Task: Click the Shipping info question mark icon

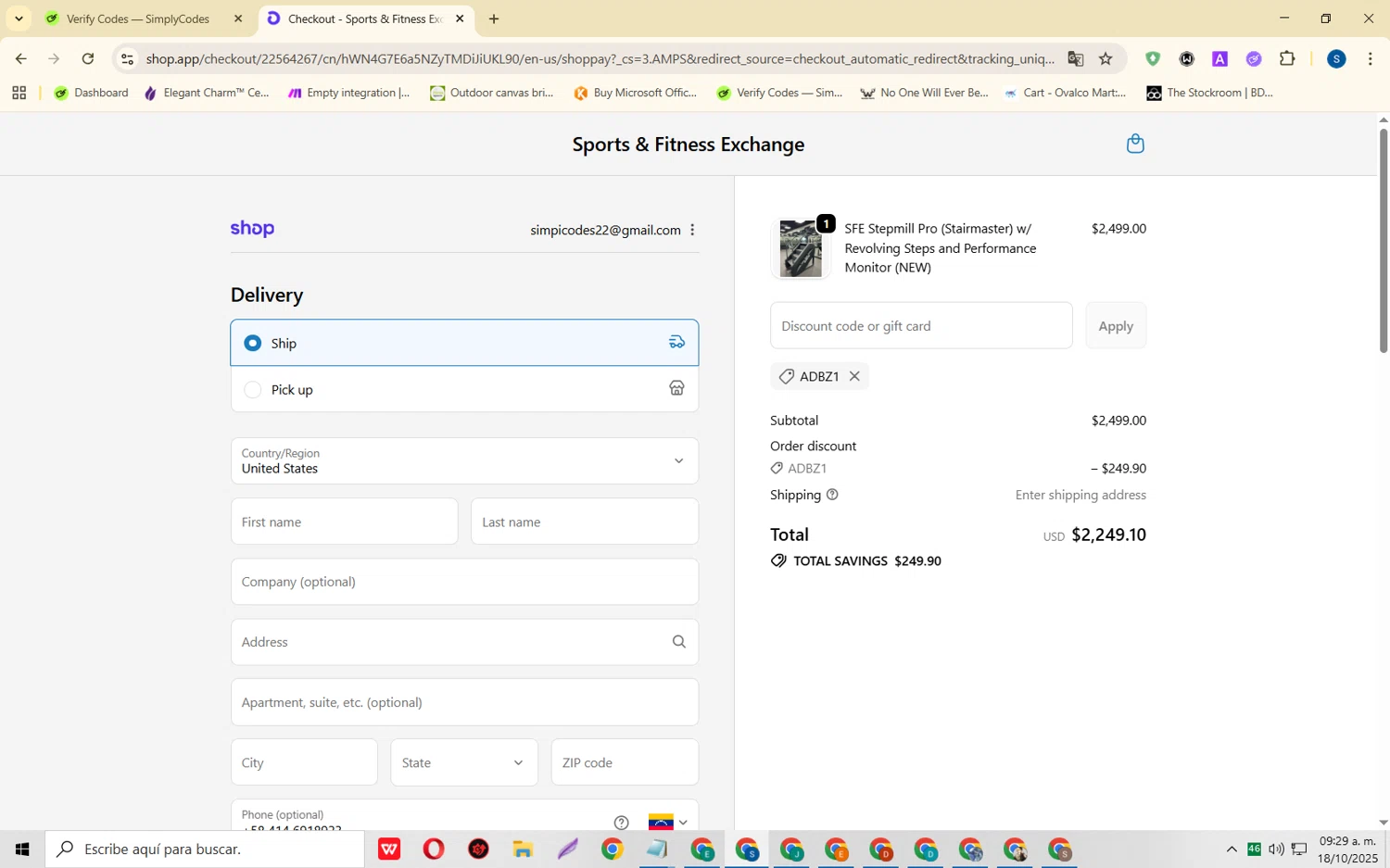Action: tap(832, 495)
